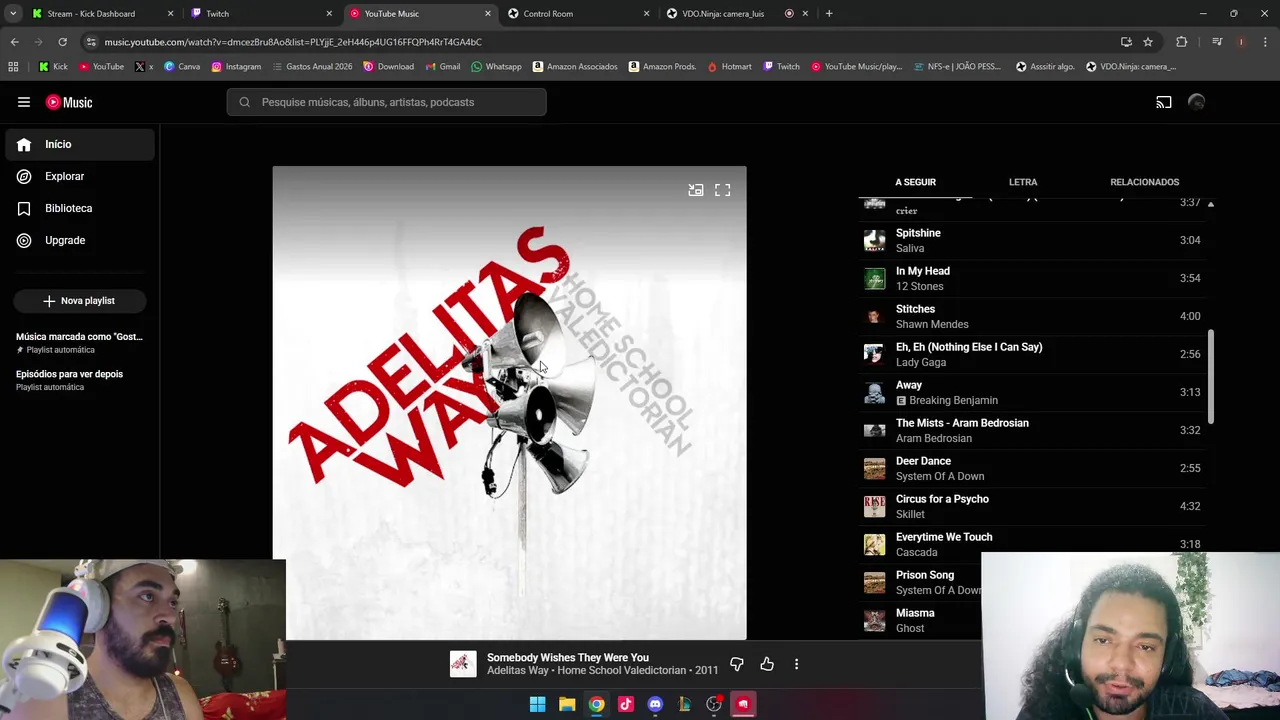Image resolution: width=1280 pixels, height=720 pixels.
Task: Play Eh, Eh (Nothing Else I Can Say)
Action: point(1033,354)
